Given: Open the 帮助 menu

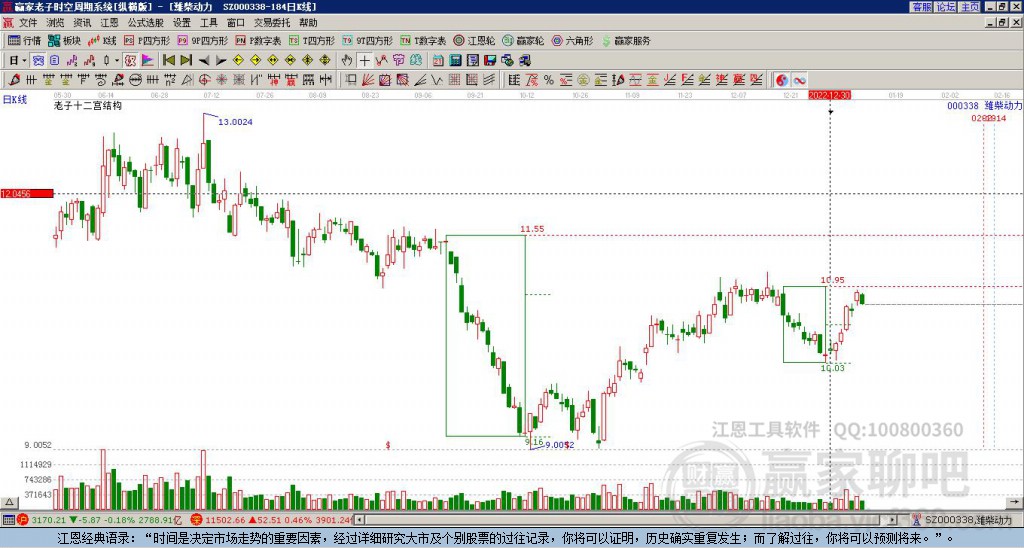Looking at the screenshot, I should pyautogui.click(x=308, y=23).
